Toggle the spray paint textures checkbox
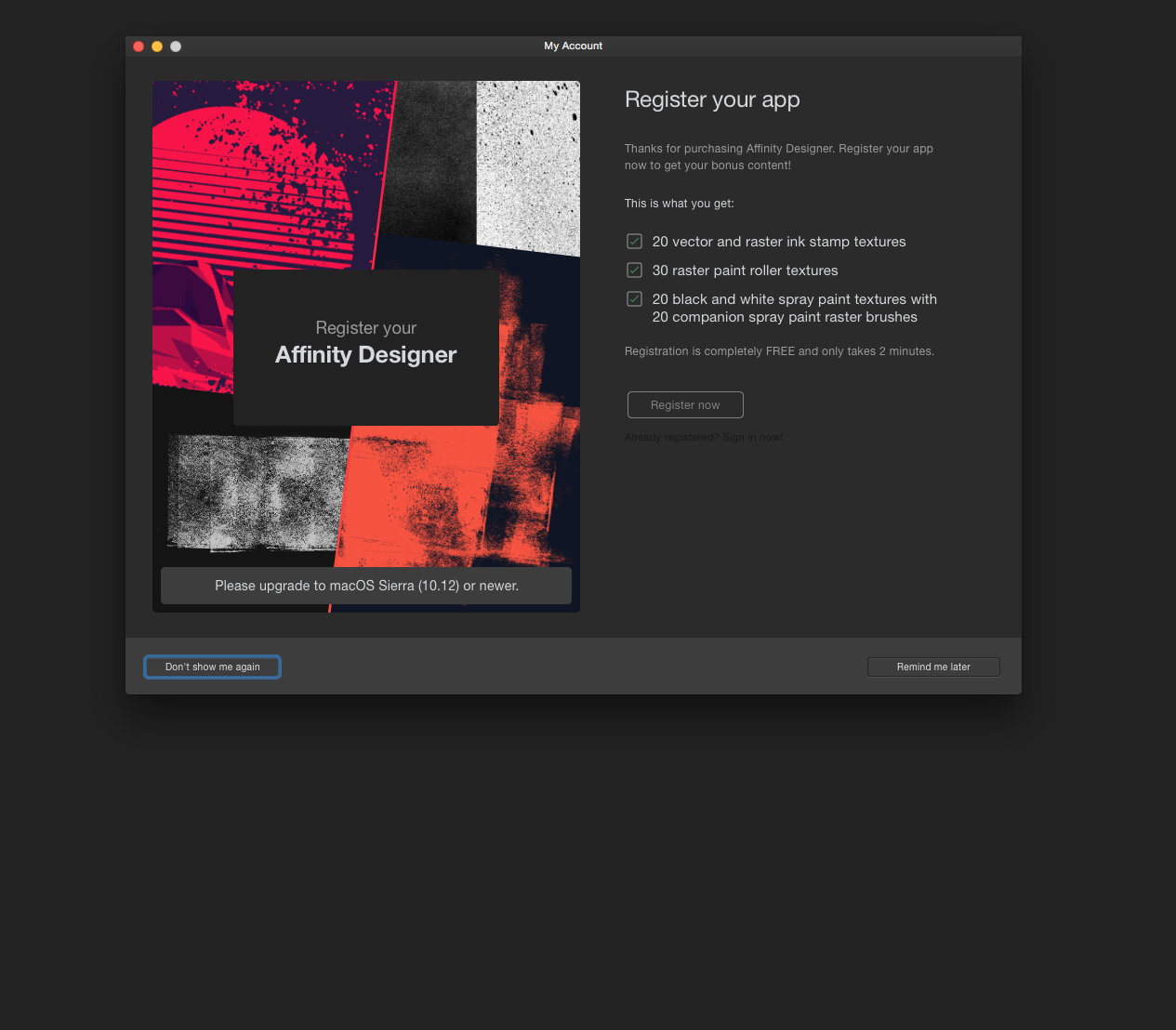 tap(635, 299)
